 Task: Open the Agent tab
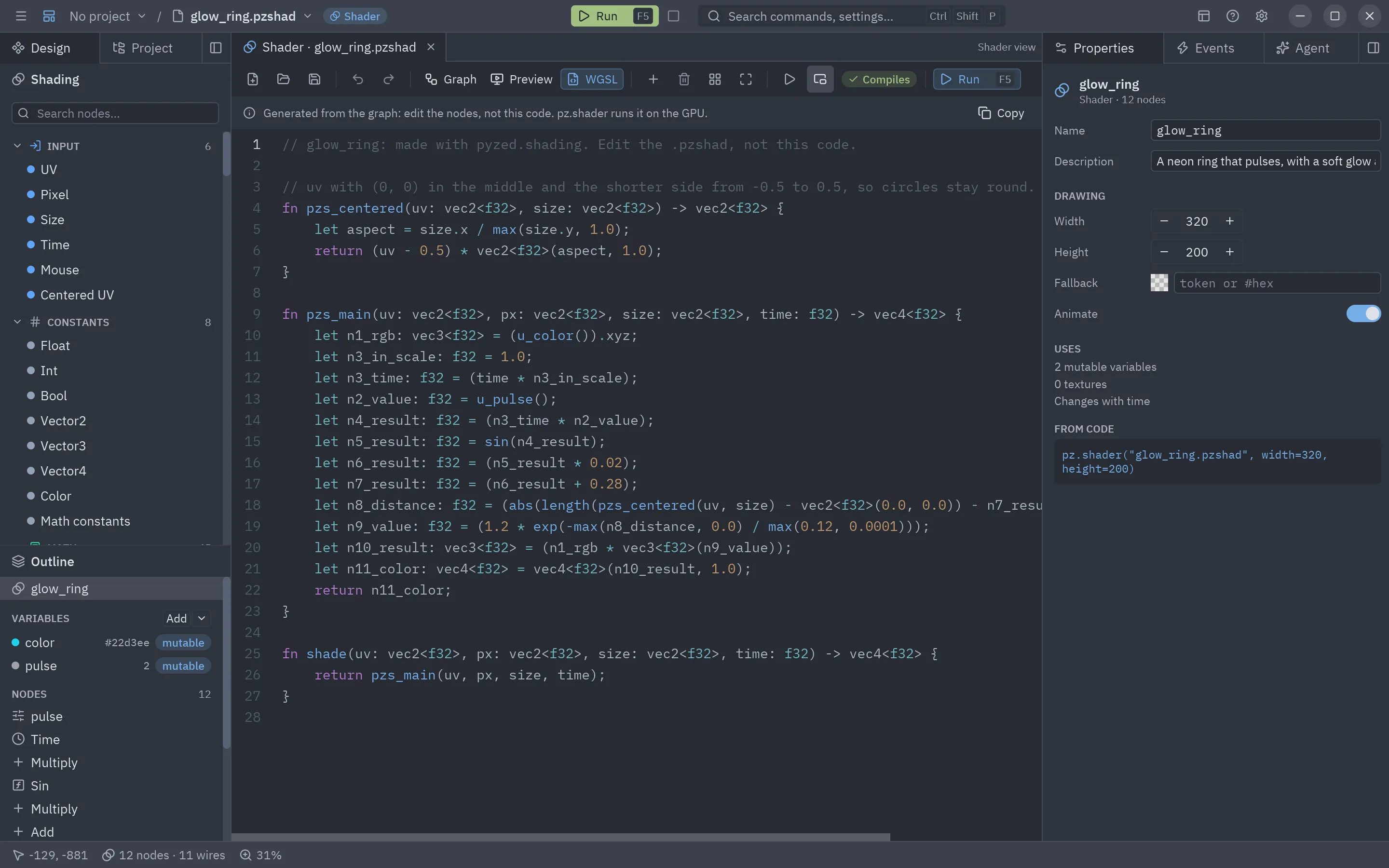(1311, 48)
